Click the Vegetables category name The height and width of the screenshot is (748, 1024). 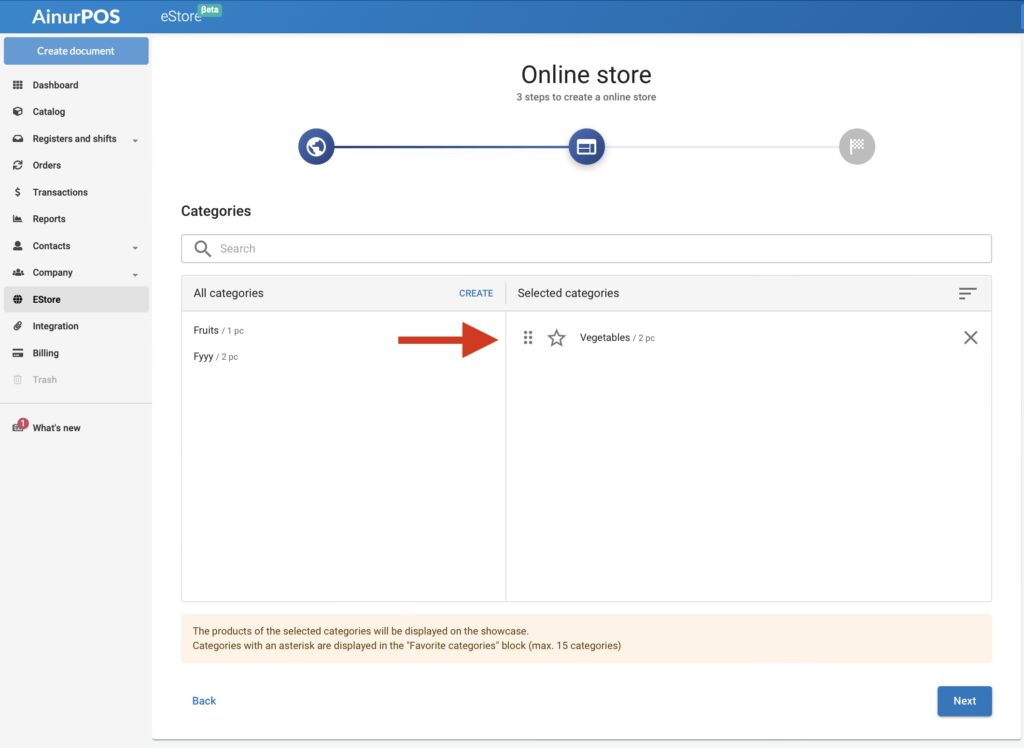point(605,338)
